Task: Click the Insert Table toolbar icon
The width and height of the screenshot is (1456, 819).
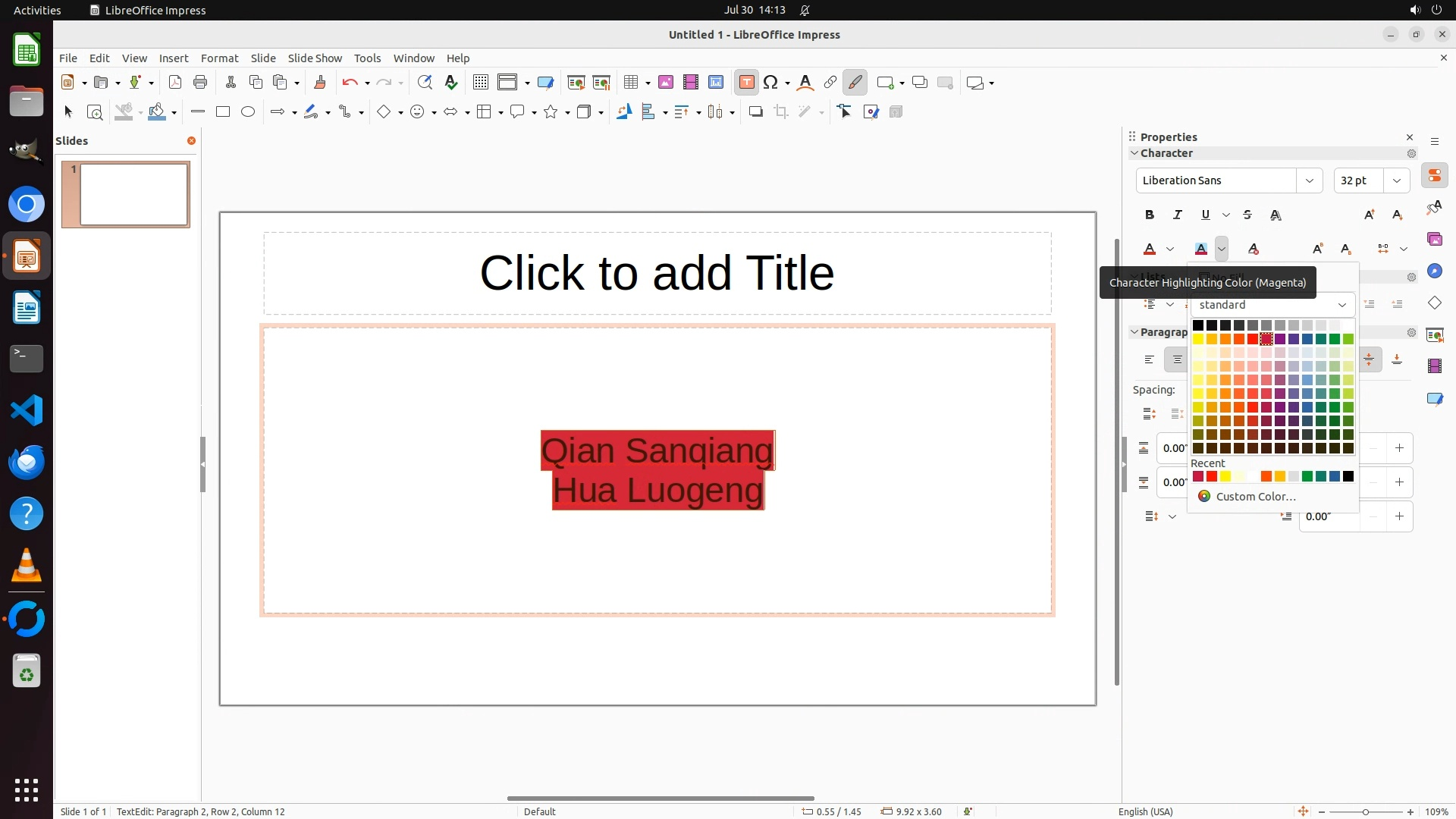Action: tap(630, 83)
